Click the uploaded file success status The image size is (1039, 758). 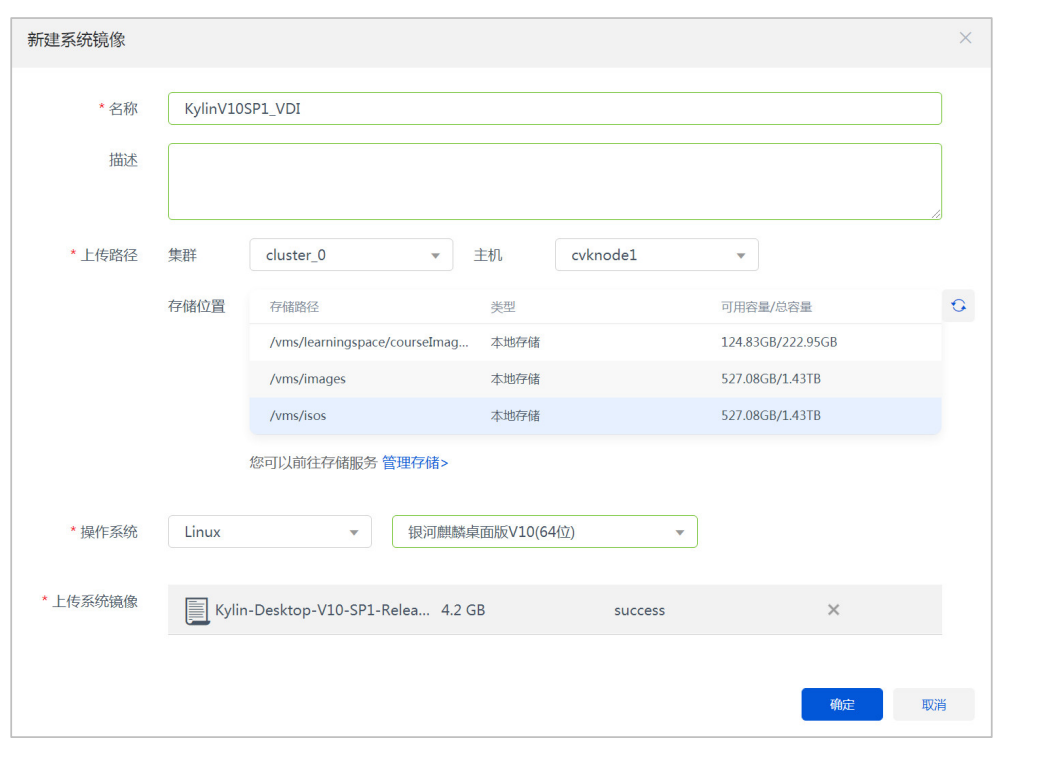coord(639,610)
